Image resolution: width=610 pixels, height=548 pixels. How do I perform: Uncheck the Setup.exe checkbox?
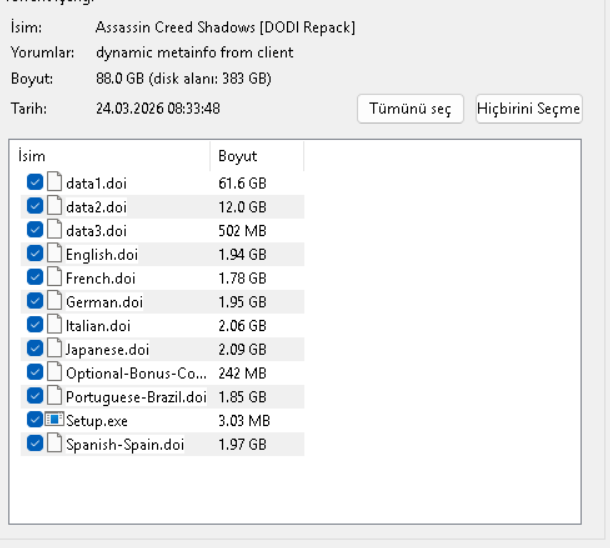click(35, 419)
